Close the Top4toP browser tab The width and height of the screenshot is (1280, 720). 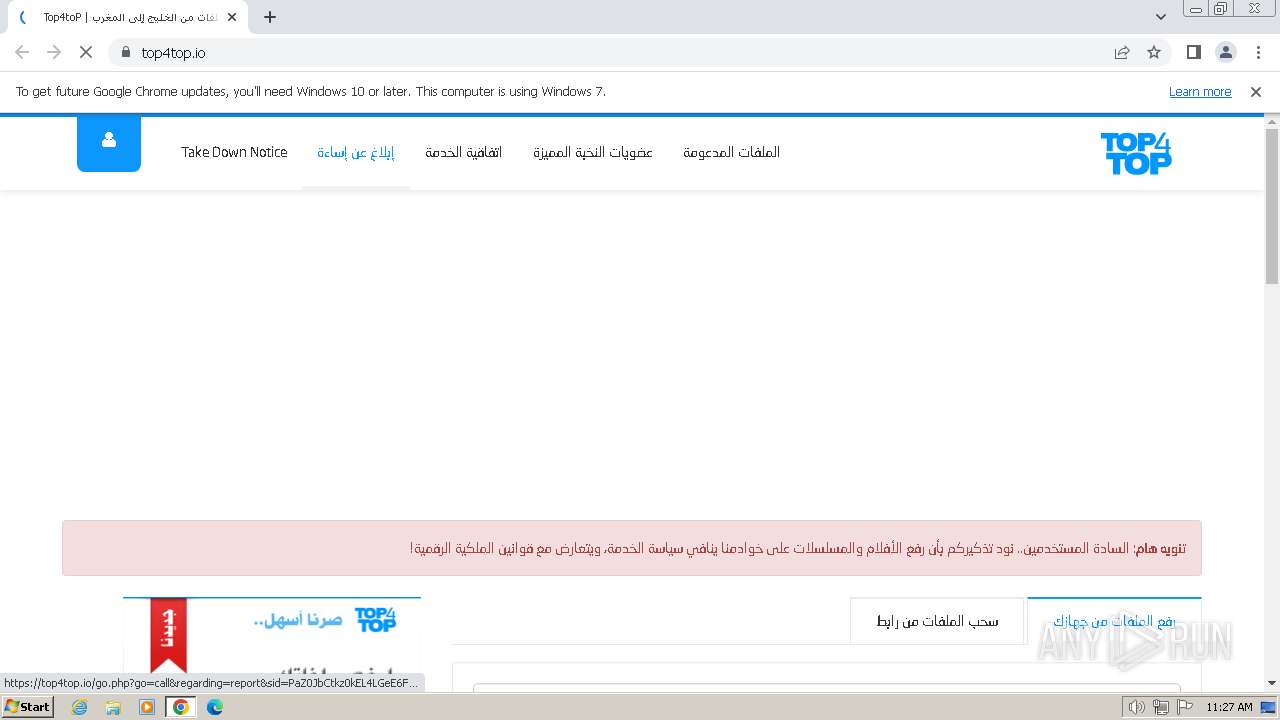232,17
